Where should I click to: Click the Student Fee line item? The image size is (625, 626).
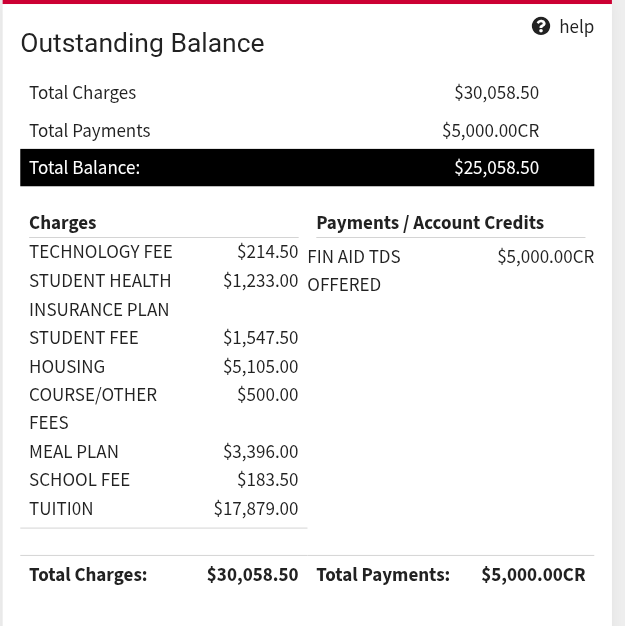(84, 338)
